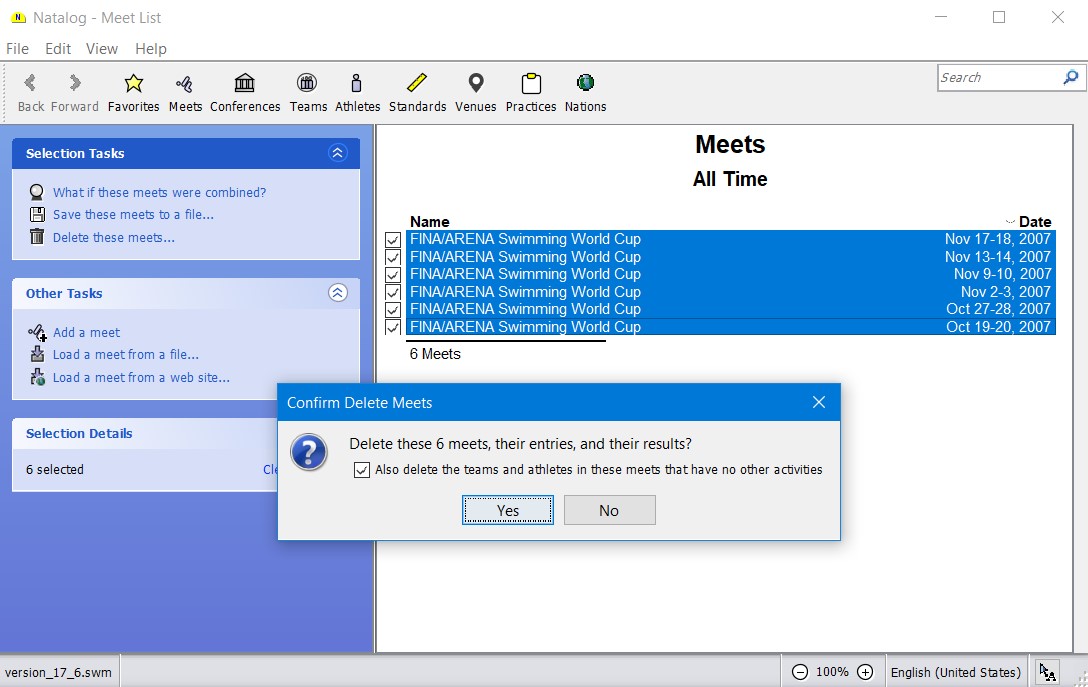This screenshot has height=687, width=1088.
Task: Open the Standards ruler icon
Action: click(x=417, y=84)
